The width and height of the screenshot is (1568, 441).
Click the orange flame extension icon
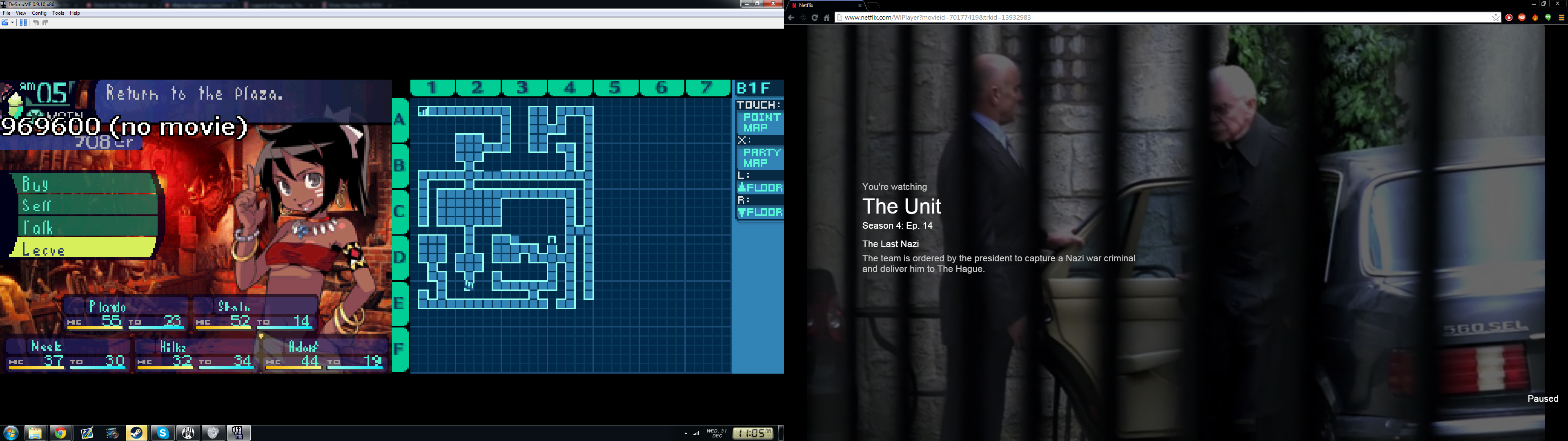[x=1535, y=18]
